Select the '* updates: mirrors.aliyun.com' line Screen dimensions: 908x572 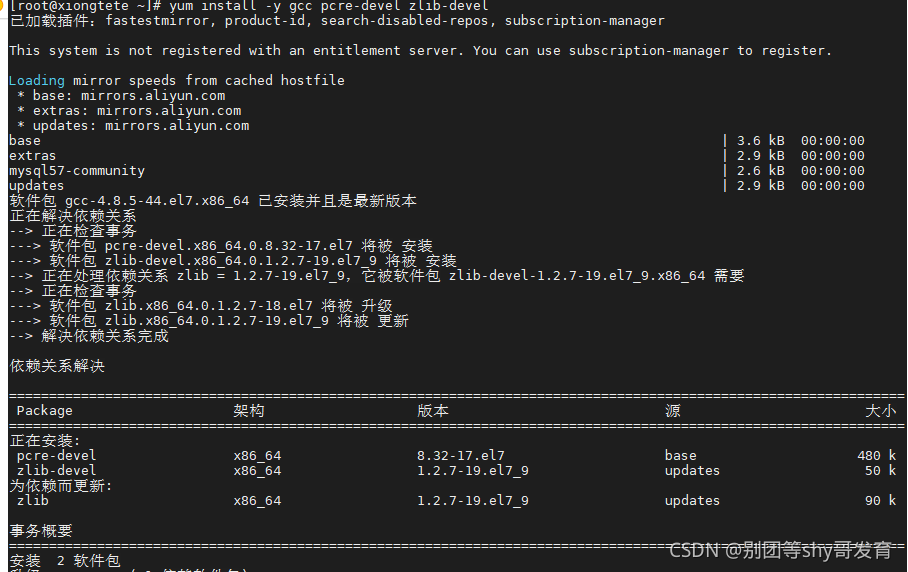pos(133,126)
